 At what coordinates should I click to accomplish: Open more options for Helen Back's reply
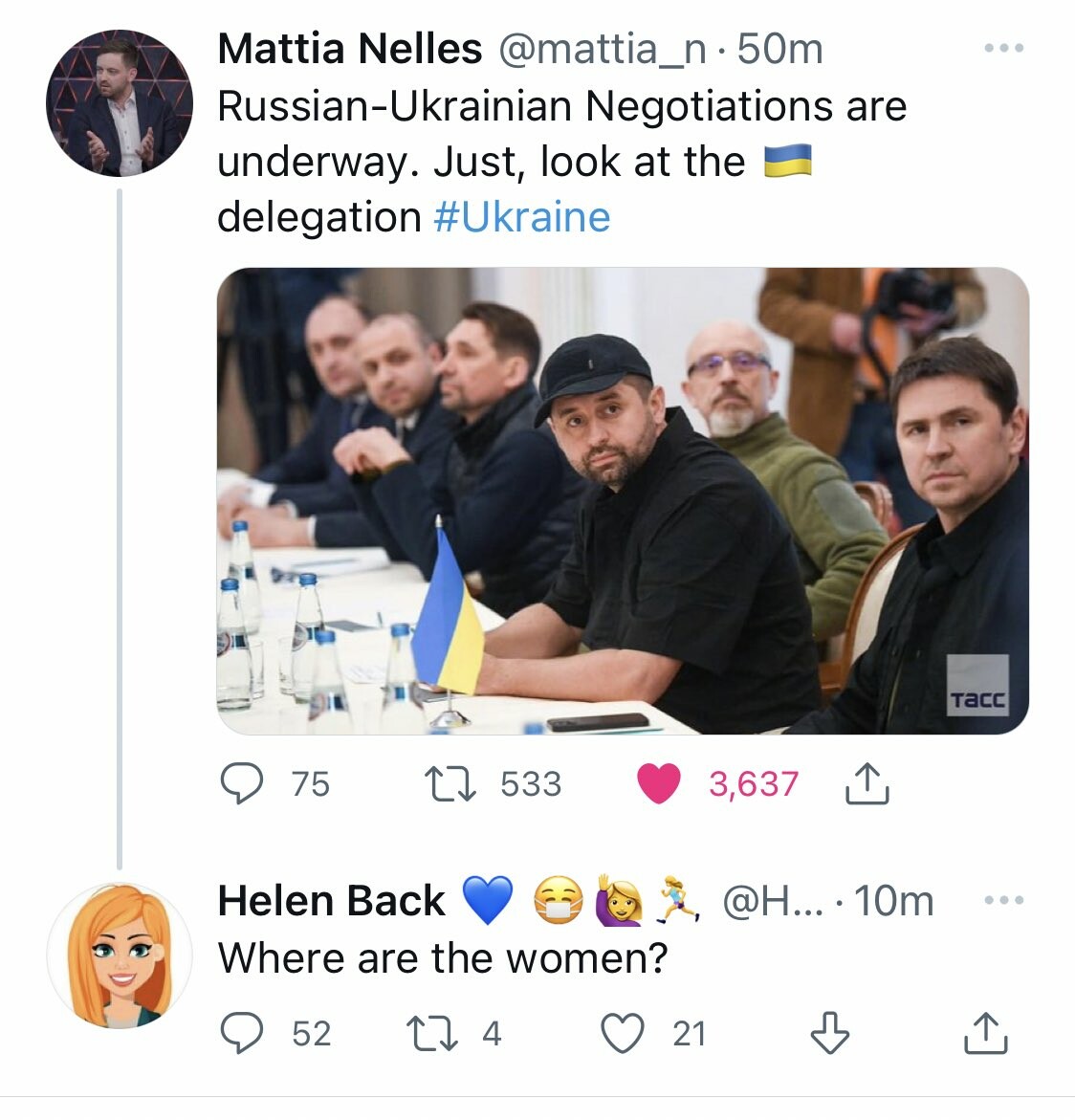(1004, 900)
